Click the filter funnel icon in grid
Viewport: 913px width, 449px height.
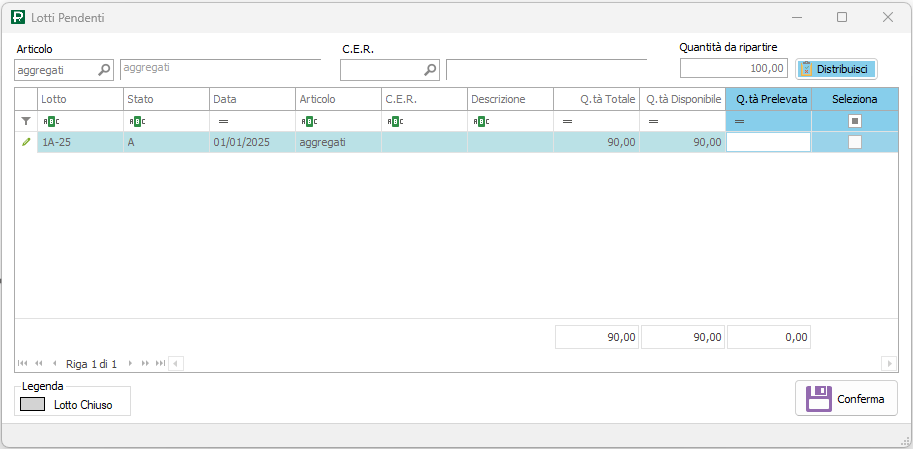coord(26,121)
